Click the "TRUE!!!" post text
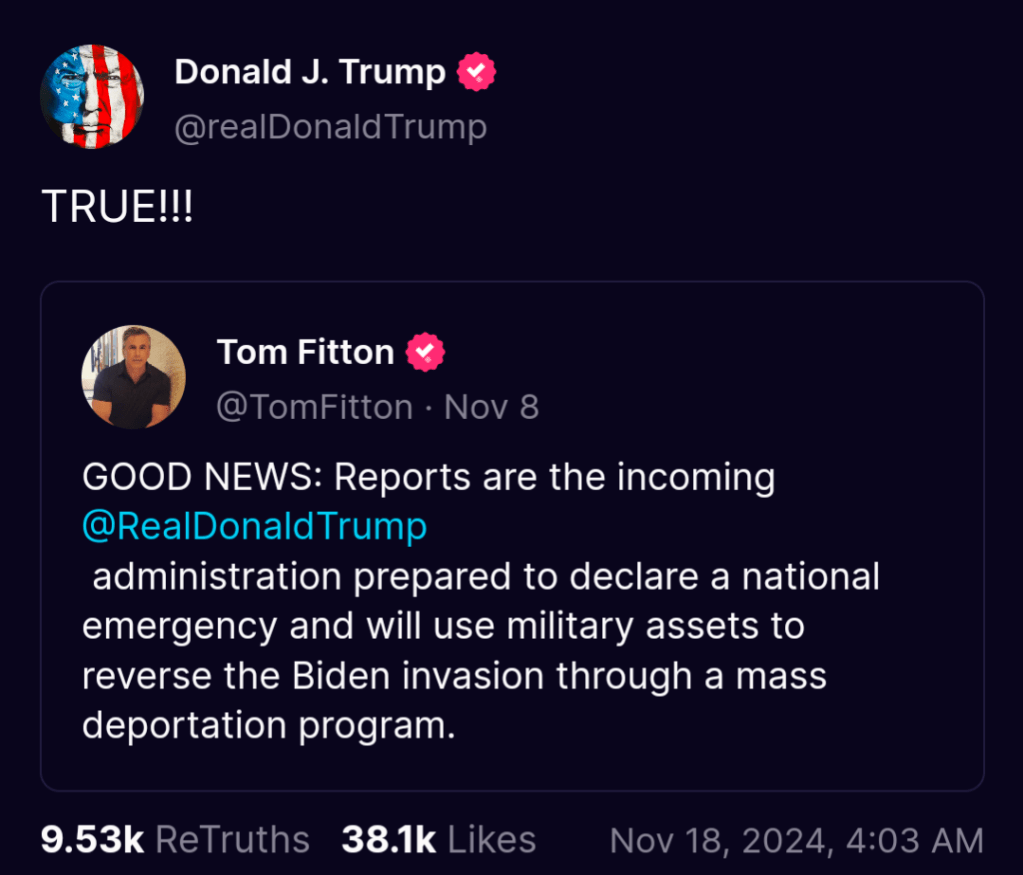 117,208
